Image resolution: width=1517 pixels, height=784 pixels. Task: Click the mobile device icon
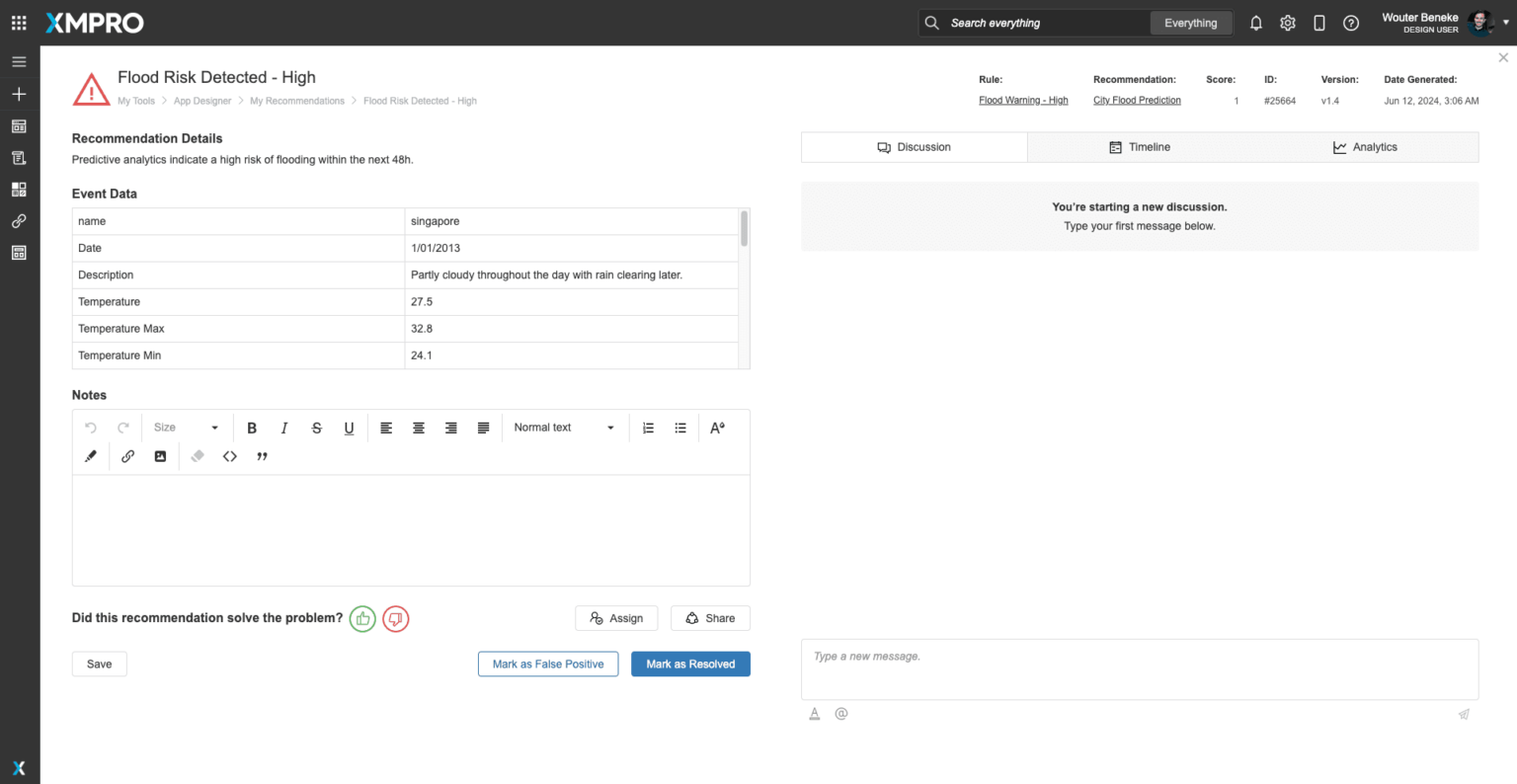[x=1319, y=23]
